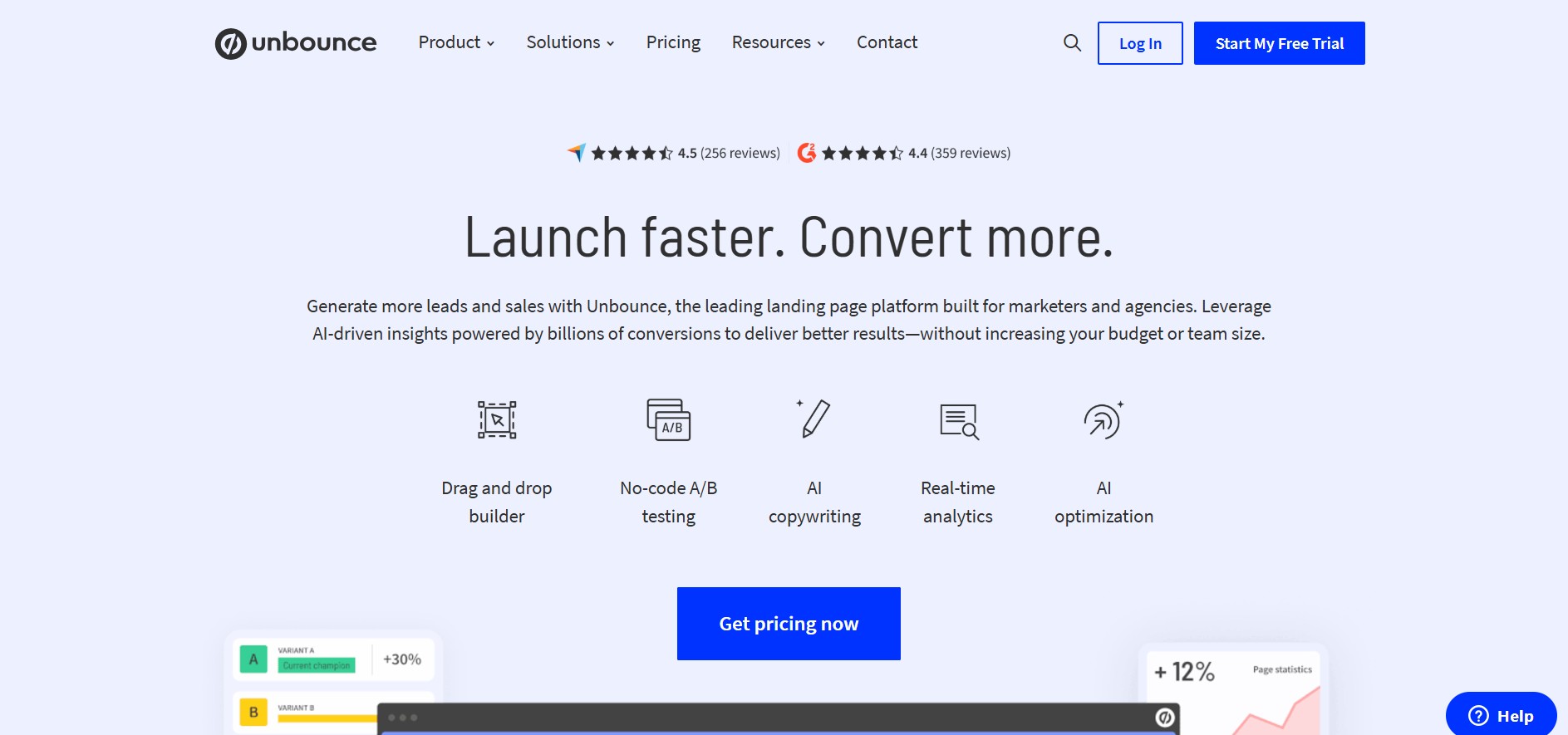Click the Variant A green badge
This screenshot has width=1568, height=735.
253,659
